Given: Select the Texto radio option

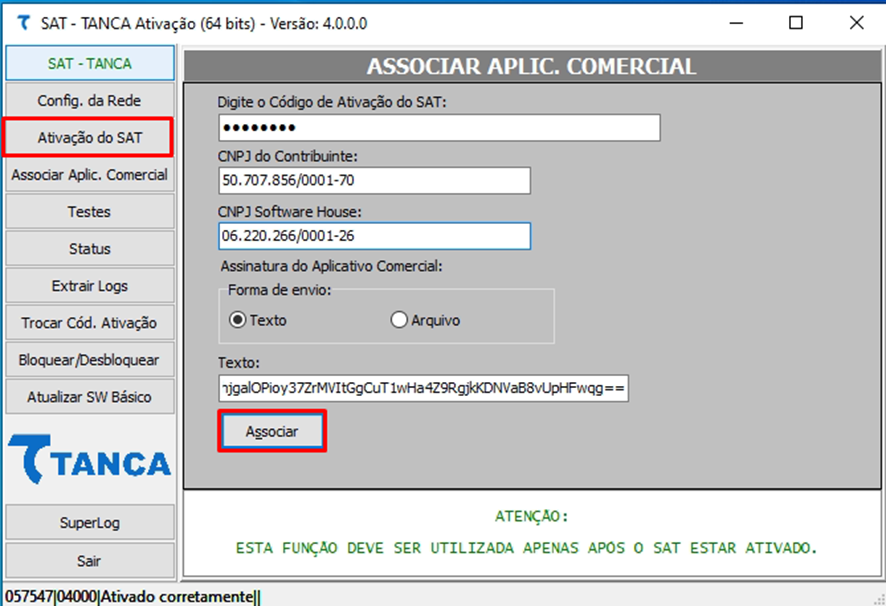Looking at the screenshot, I should [x=237, y=321].
